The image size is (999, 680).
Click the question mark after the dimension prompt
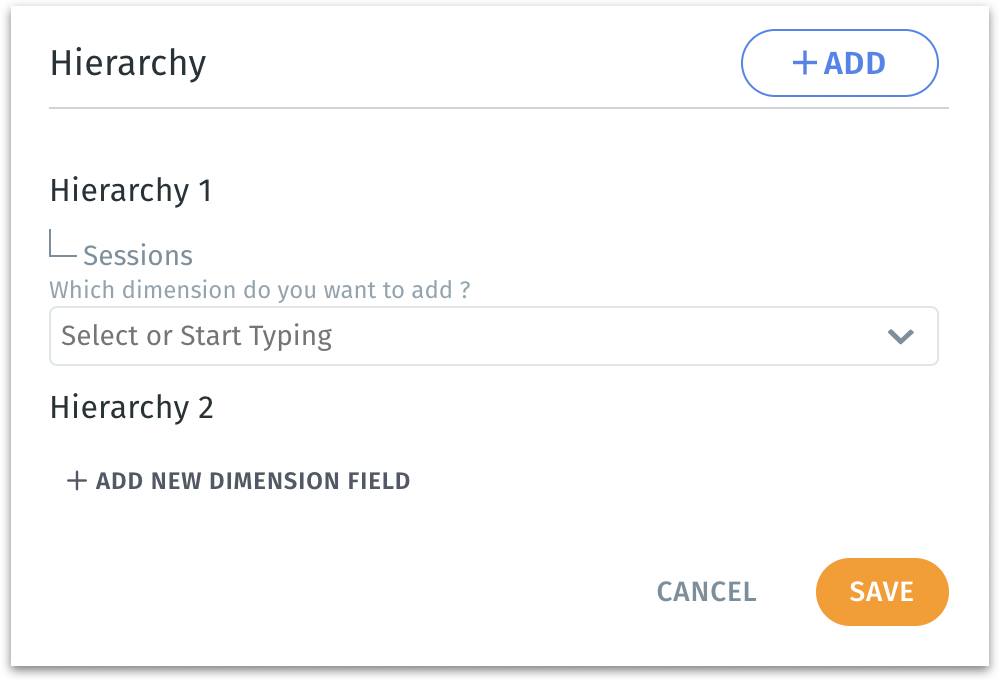pos(465,291)
